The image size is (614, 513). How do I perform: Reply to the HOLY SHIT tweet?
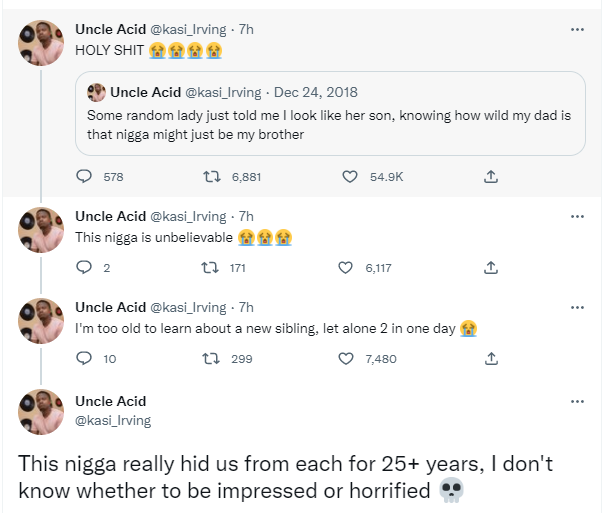[x=85, y=177]
